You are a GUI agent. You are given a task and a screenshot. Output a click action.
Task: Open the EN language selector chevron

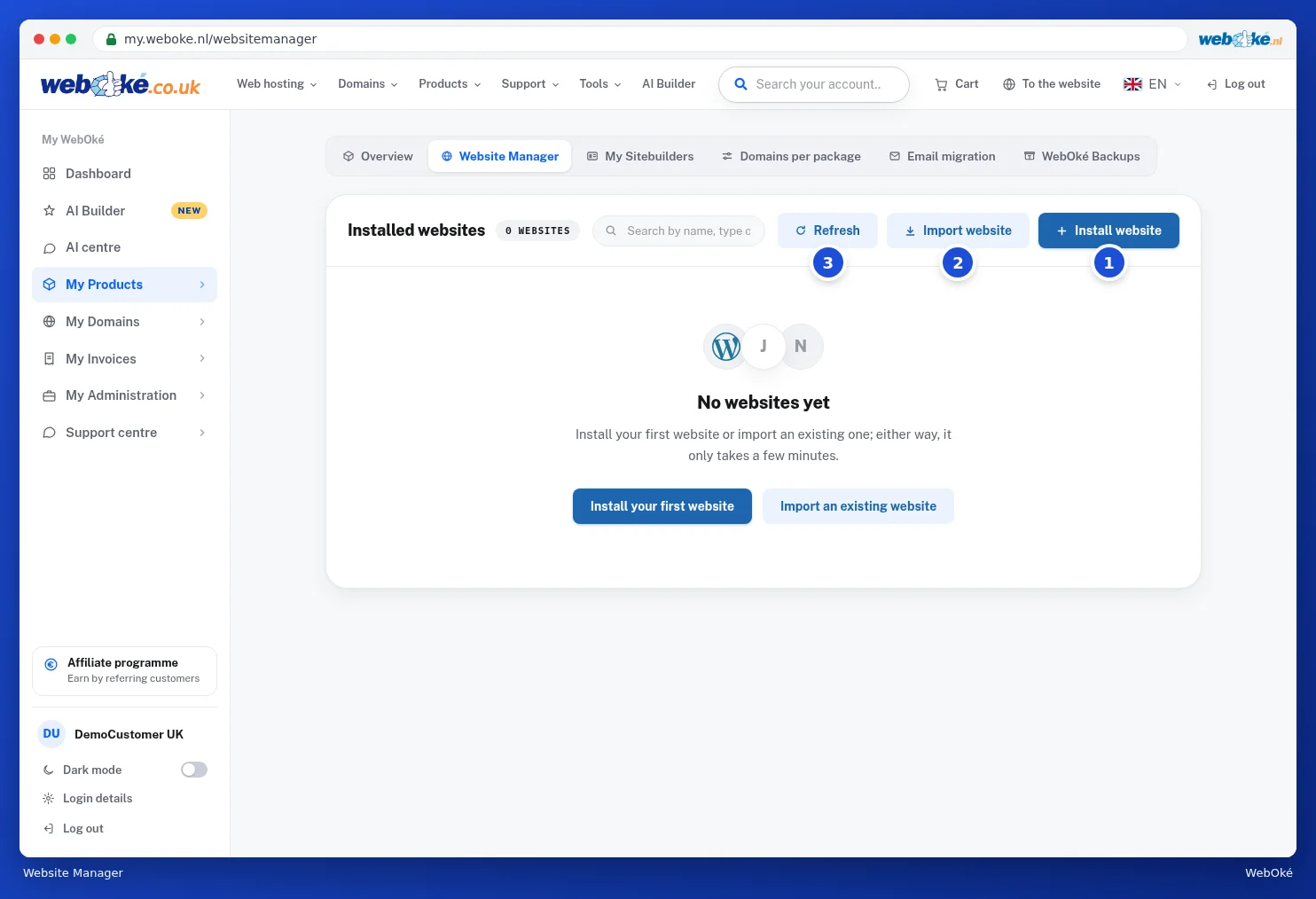click(1178, 84)
